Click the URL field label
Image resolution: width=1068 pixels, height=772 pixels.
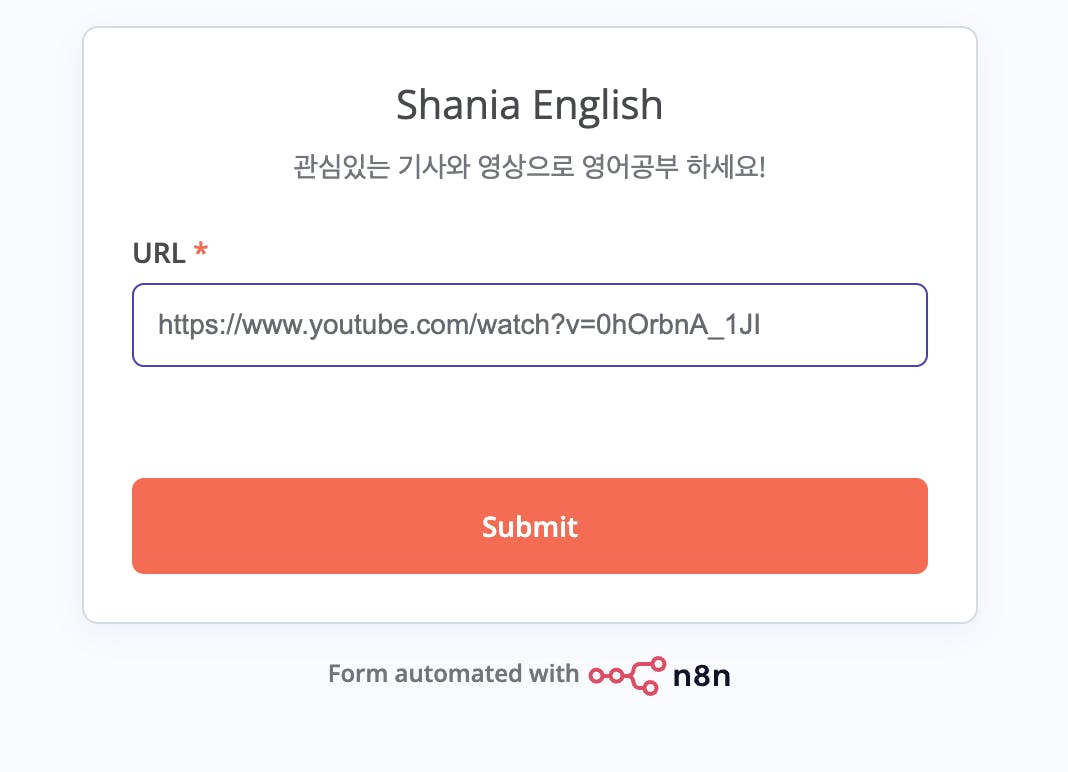pyautogui.click(x=159, y=254)
